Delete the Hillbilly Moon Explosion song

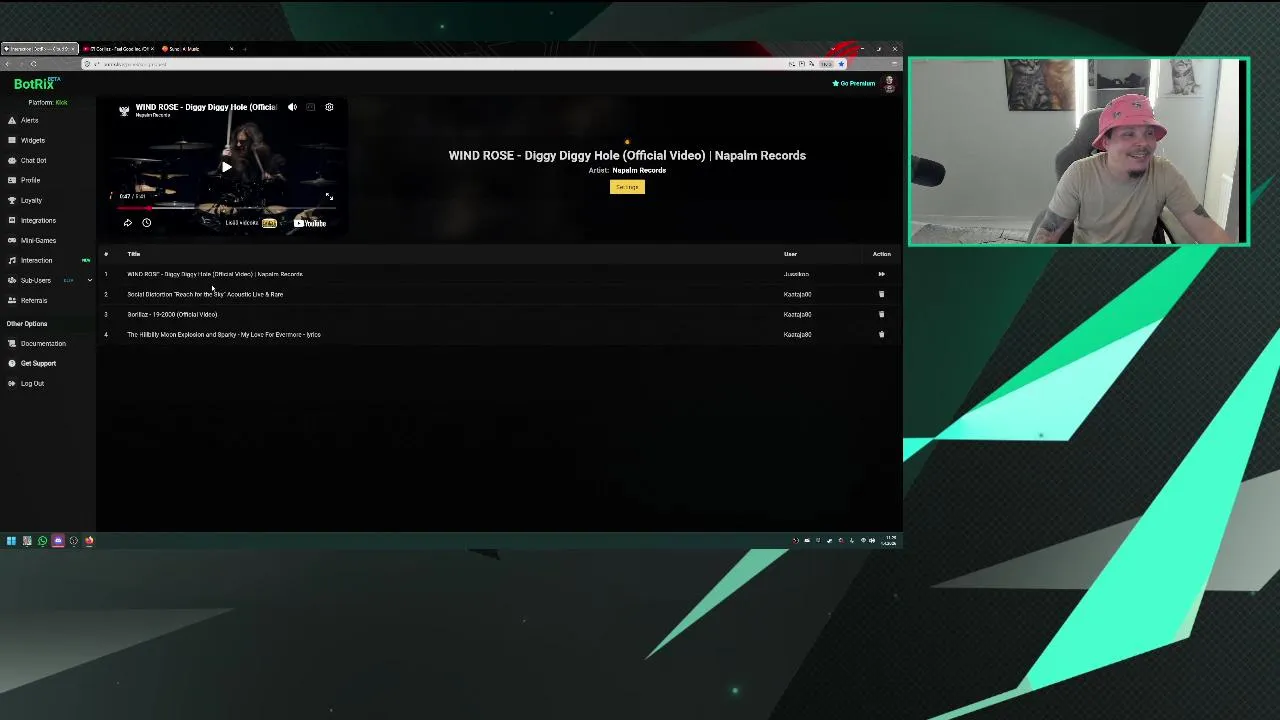point(881,334)
